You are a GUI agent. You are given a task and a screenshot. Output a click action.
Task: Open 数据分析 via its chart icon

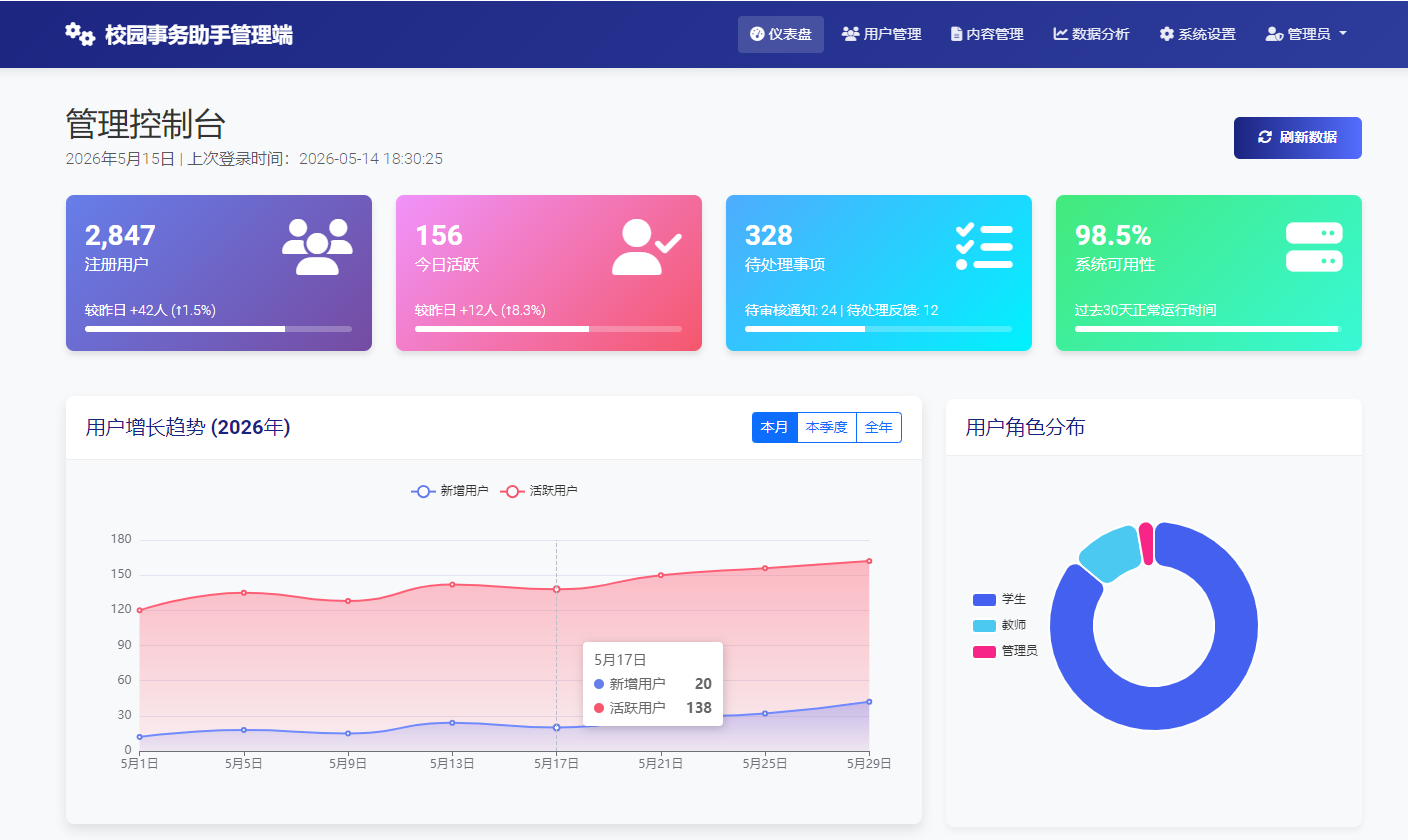[x=1062, y=33]
